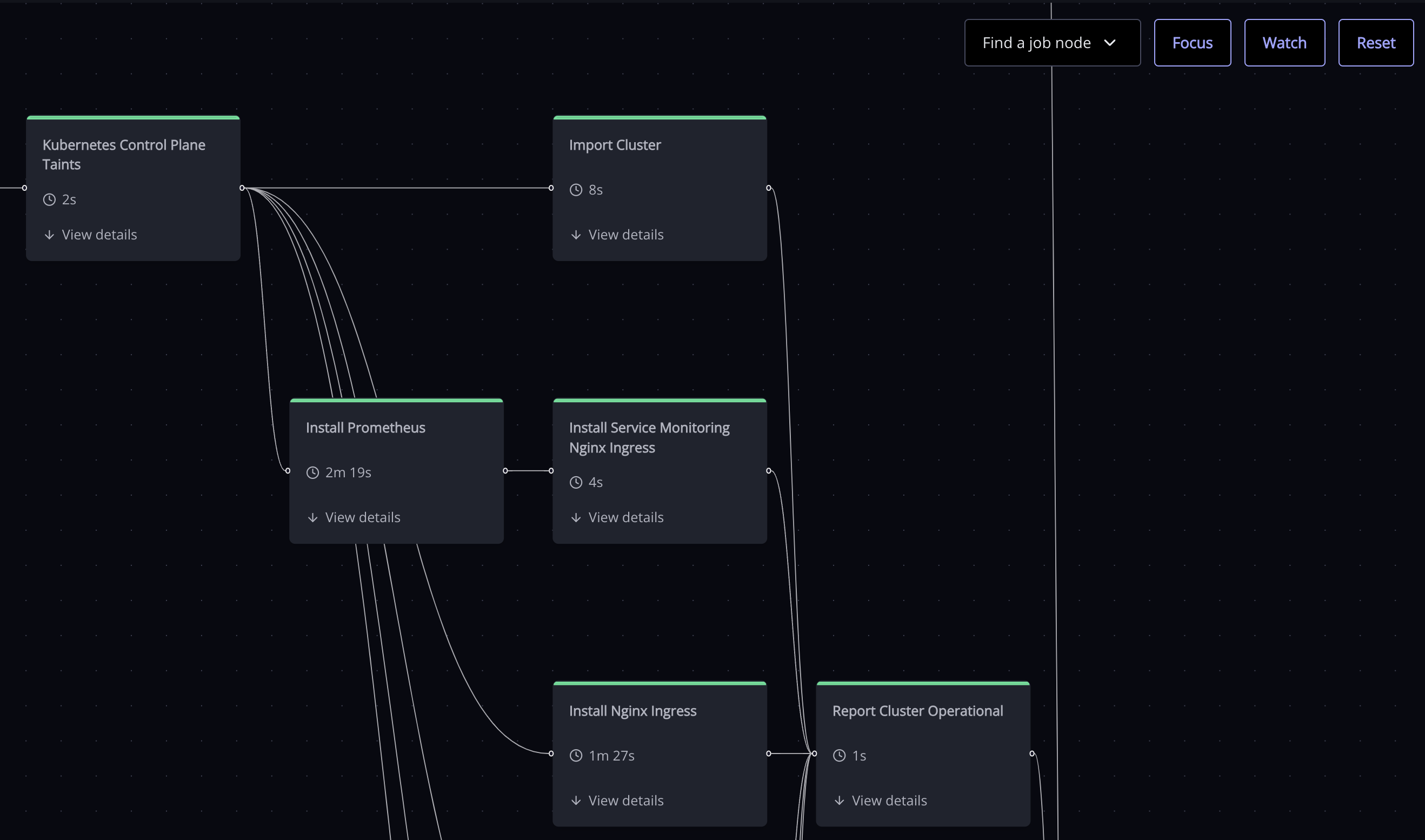This screenshot has width=1425, height=840.
Task: Click the download icon on Report Cluster Operational details
Action: pos(839,801)
